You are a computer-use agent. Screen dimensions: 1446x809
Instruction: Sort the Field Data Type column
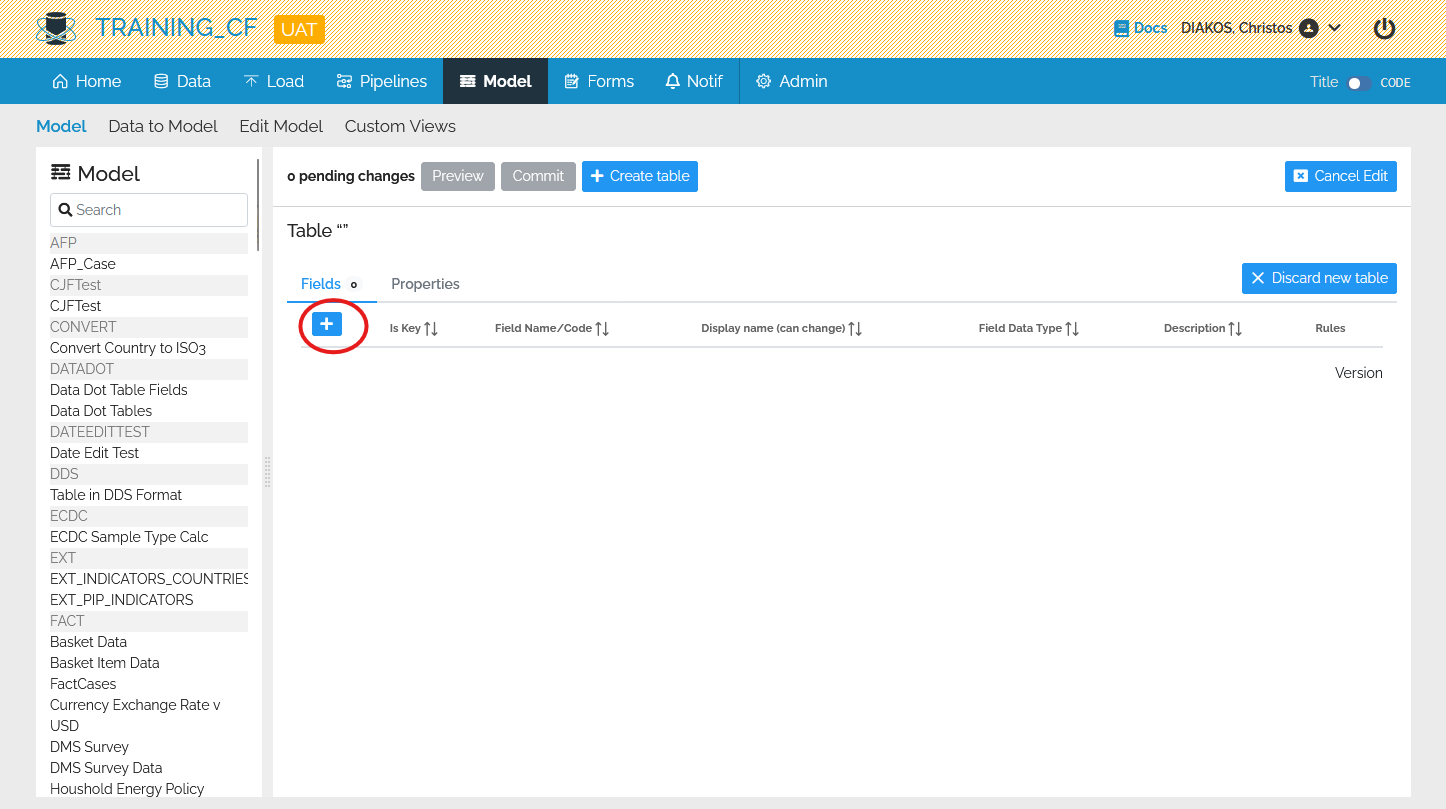pos(1071,327)
